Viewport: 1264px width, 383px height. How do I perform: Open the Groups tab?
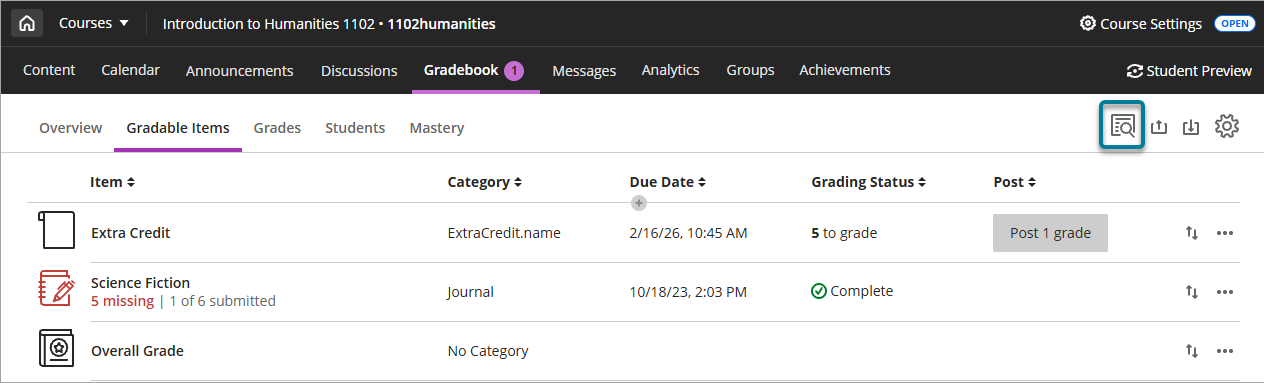pyautogui.click(x=750, y=70)
